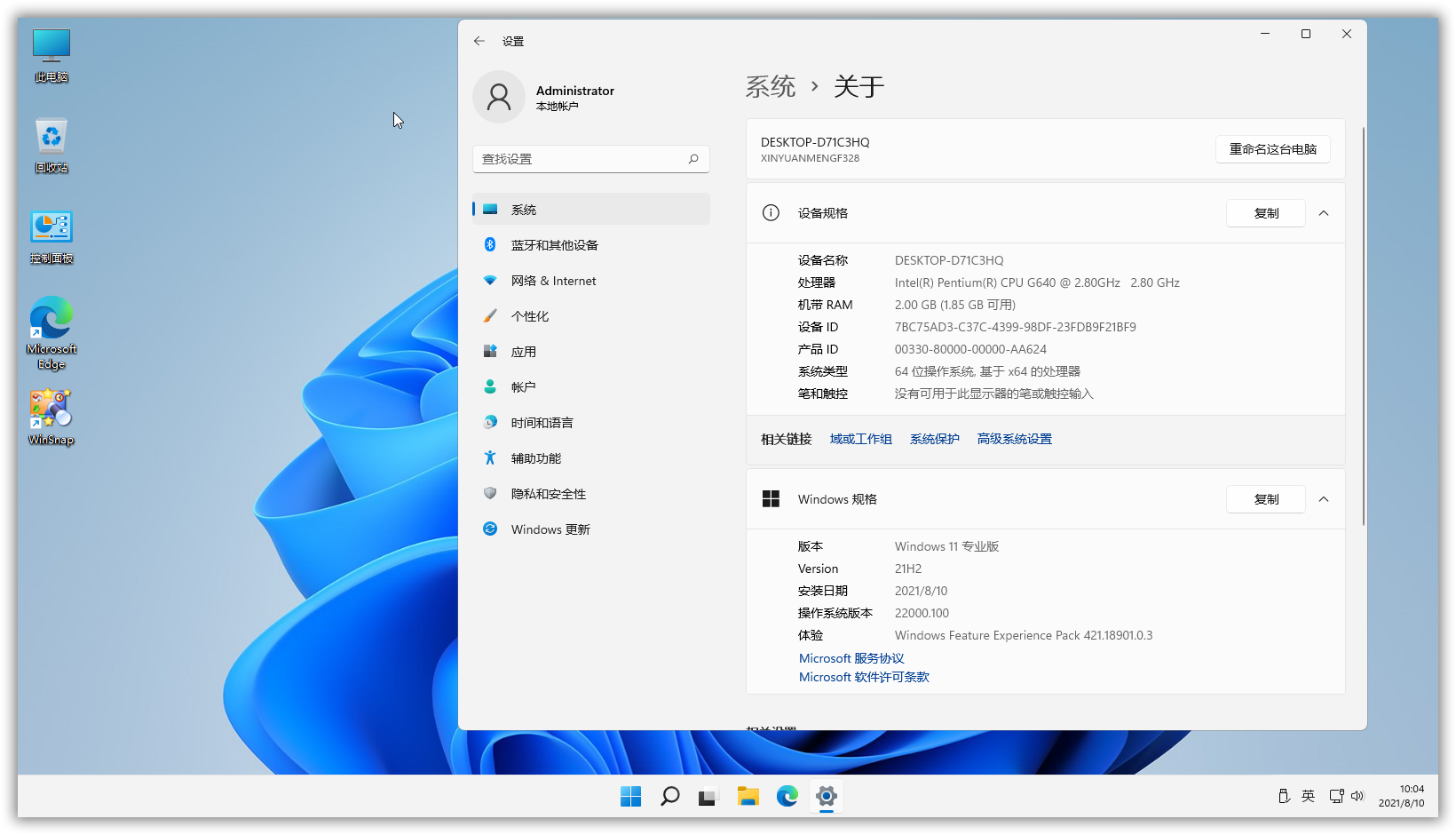Open the network tray icon
The width and height of the screenshot is (1456, 835).
[1336, 796]
